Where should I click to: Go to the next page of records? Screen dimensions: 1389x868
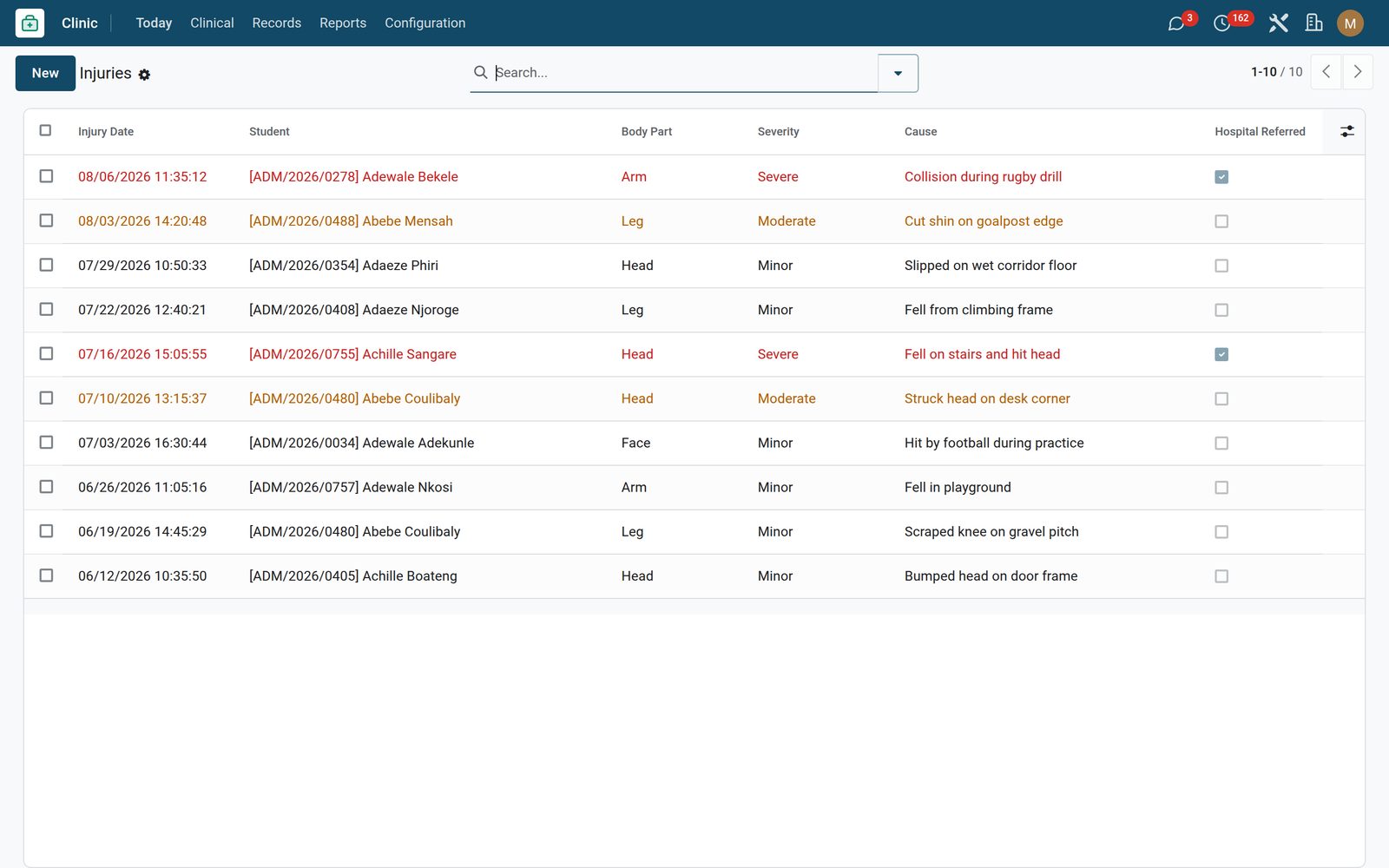[1358, 72]
